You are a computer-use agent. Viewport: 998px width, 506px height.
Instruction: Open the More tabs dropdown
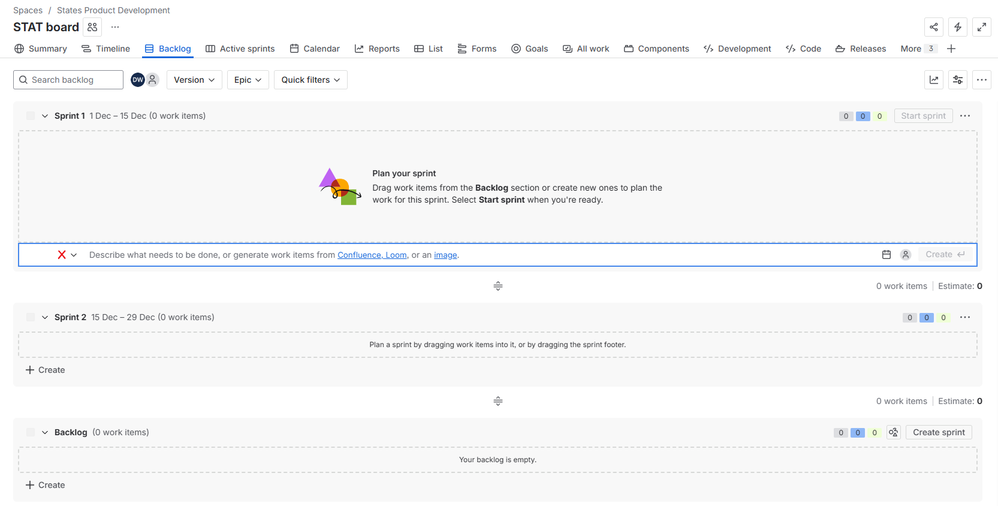[918, 48]
